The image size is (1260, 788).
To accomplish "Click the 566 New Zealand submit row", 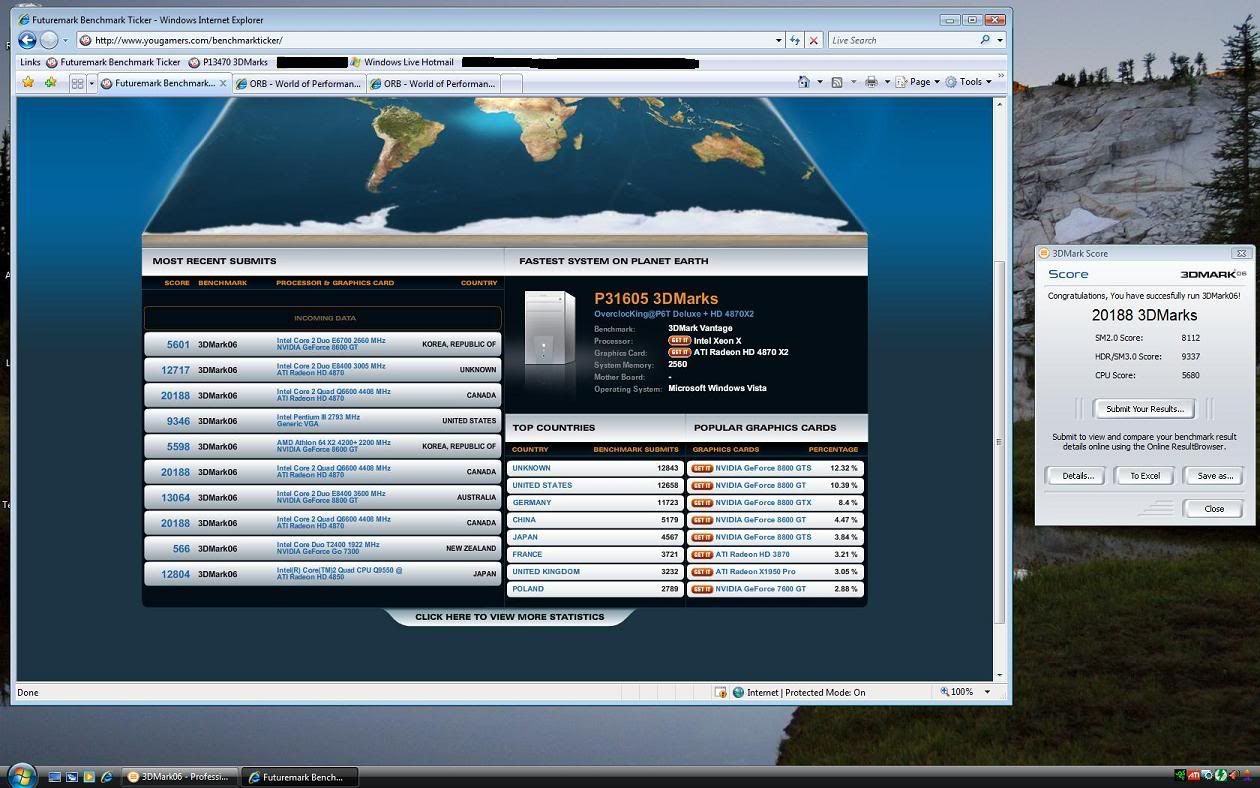I will (x=323, y=549).
